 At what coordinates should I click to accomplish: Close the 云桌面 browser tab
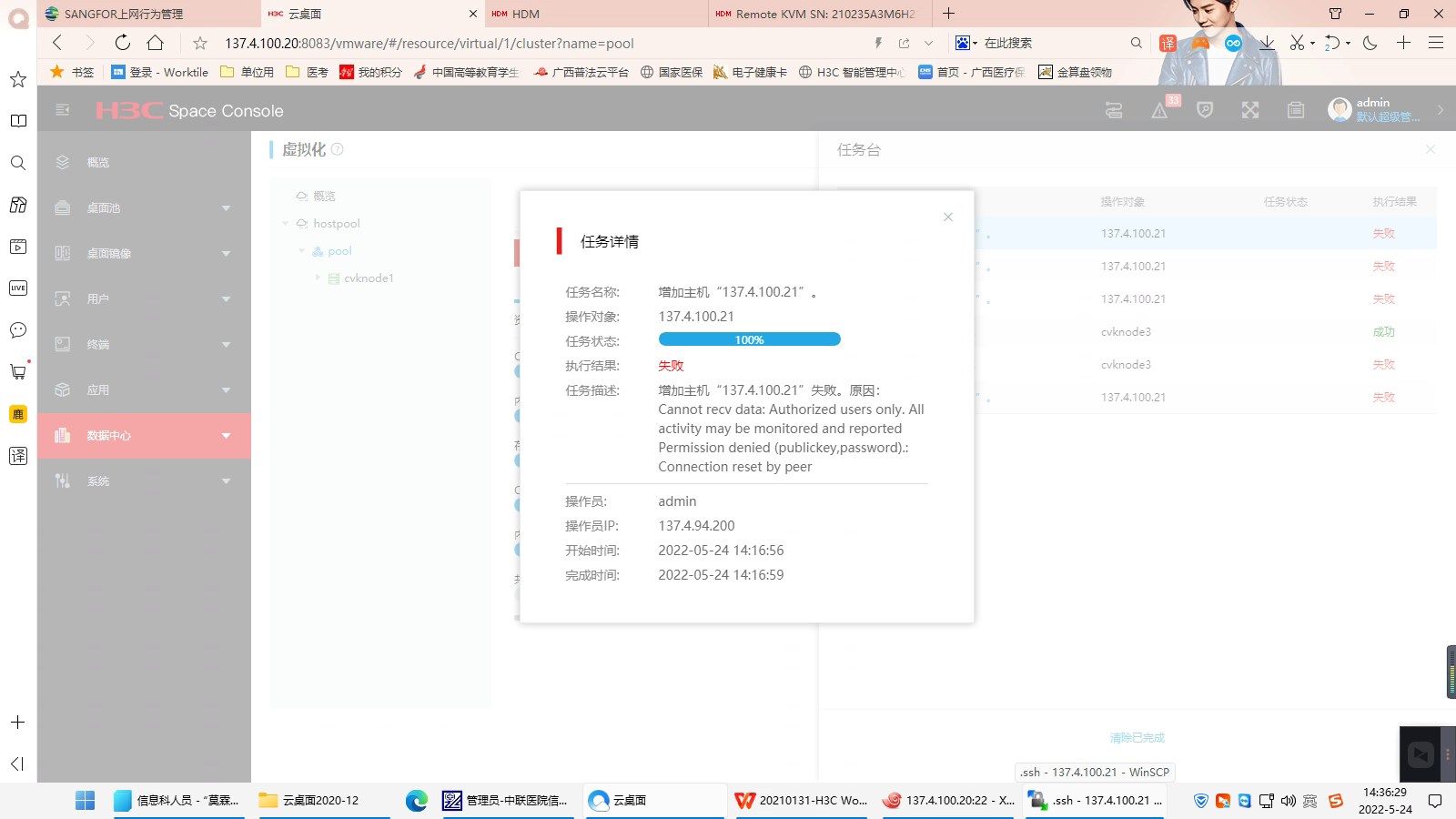coord(473,14)
